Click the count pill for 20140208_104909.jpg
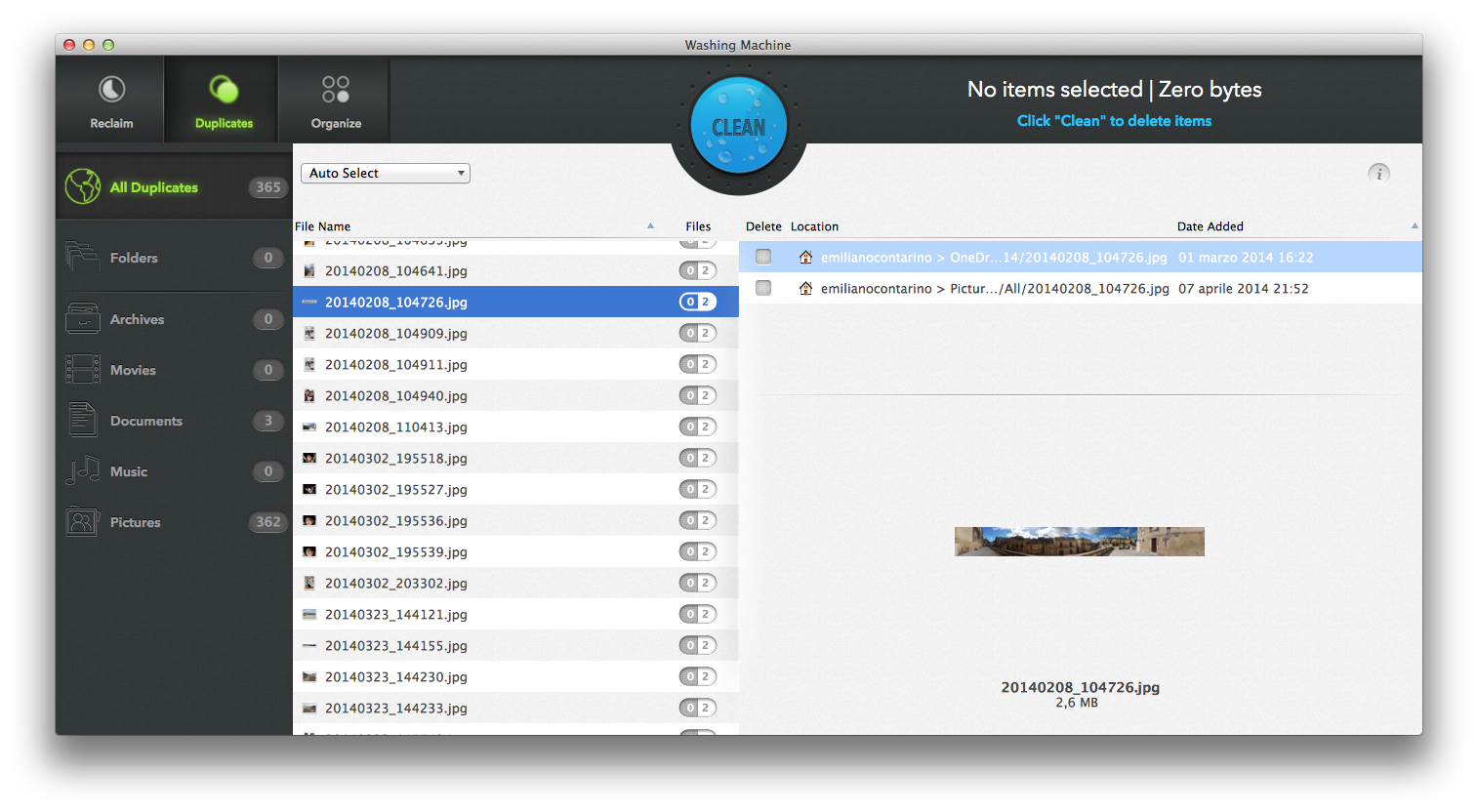The image size is (1478, 812). 698,333
